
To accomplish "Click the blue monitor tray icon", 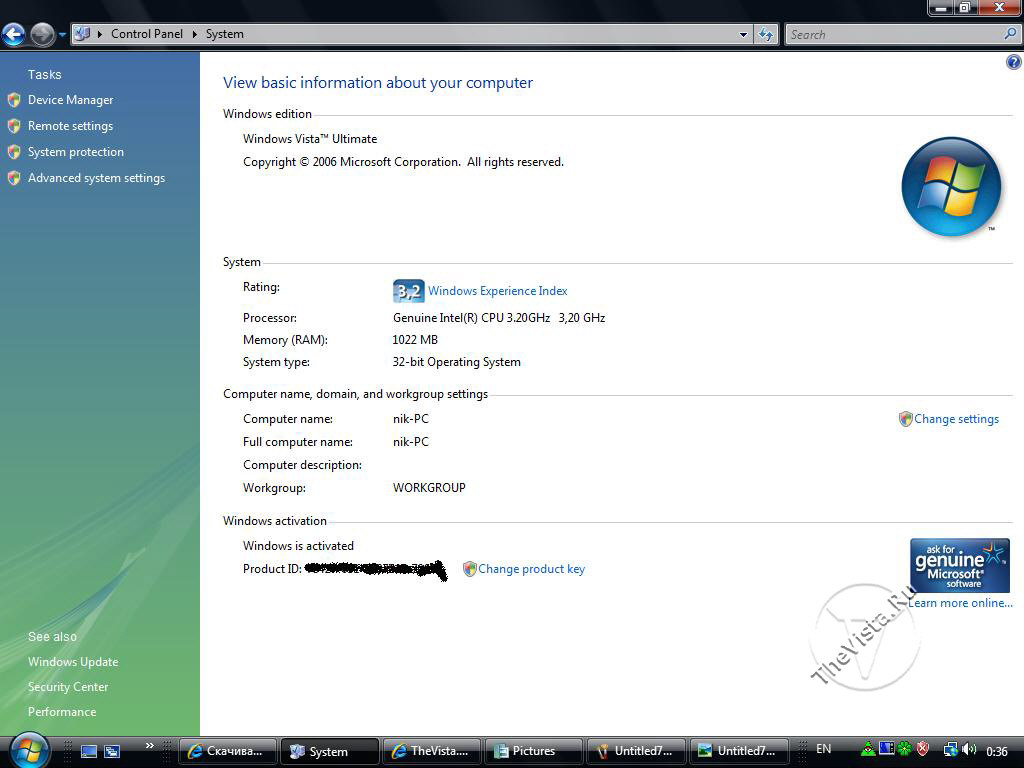I will pyautogui.click(x=886, y=748).
